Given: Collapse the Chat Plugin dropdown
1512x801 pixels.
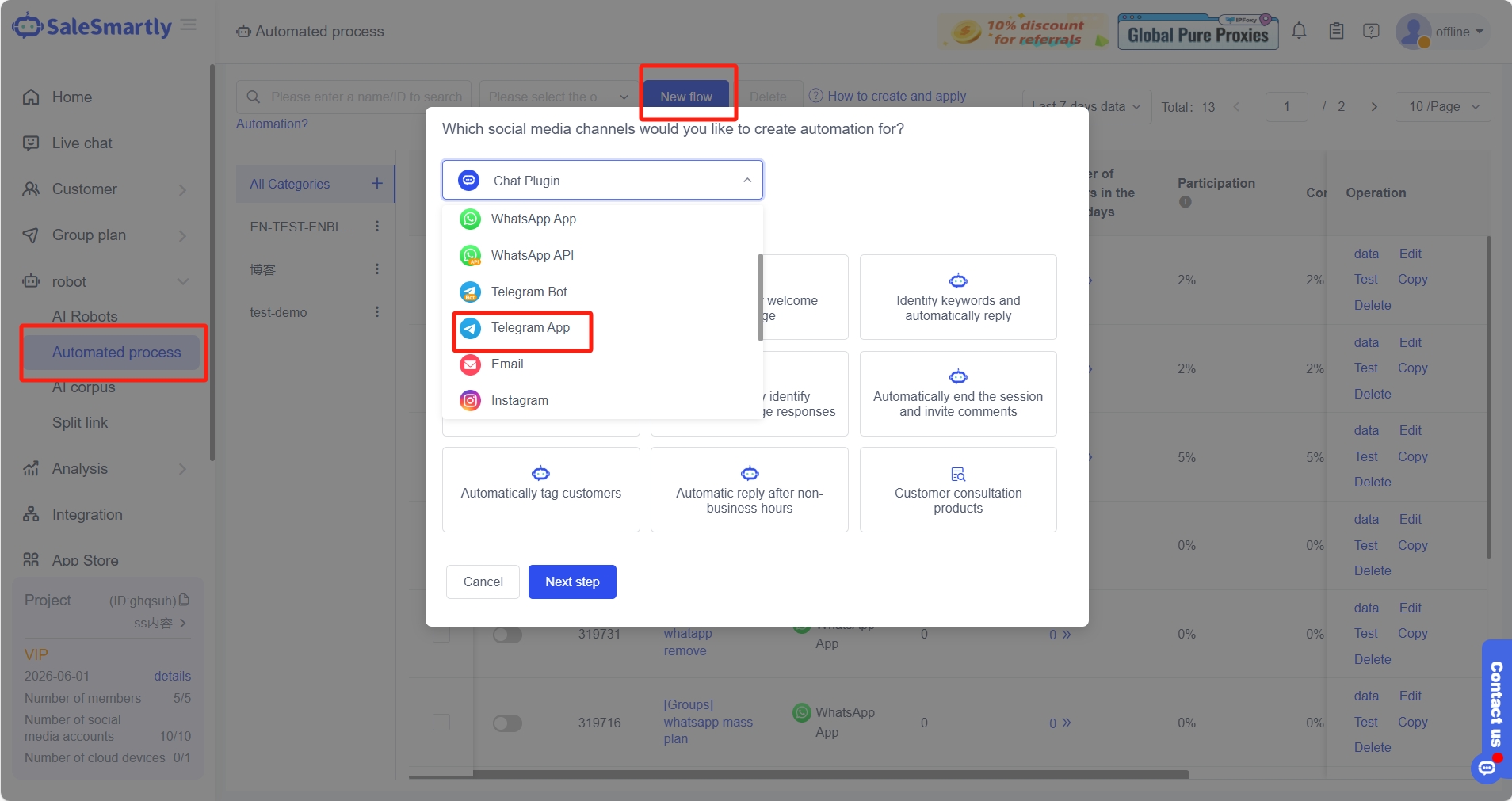Looking at the screenshot, I should [x=746, y=180].
